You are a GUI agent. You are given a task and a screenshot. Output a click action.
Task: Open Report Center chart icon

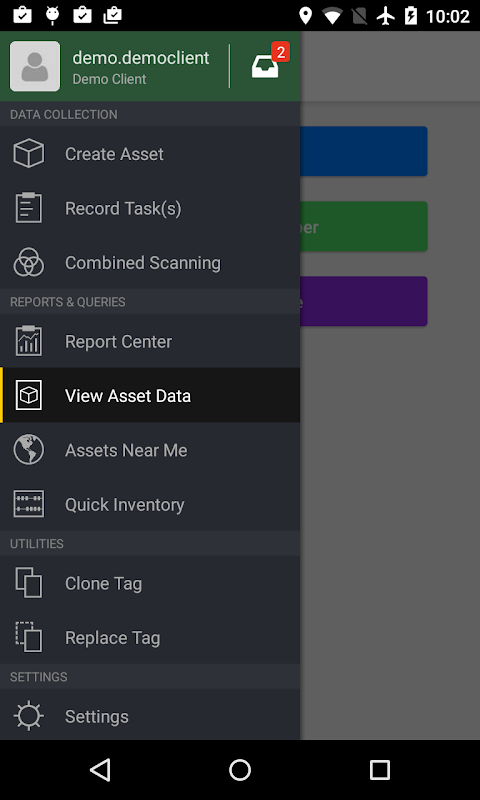[29, 341]
